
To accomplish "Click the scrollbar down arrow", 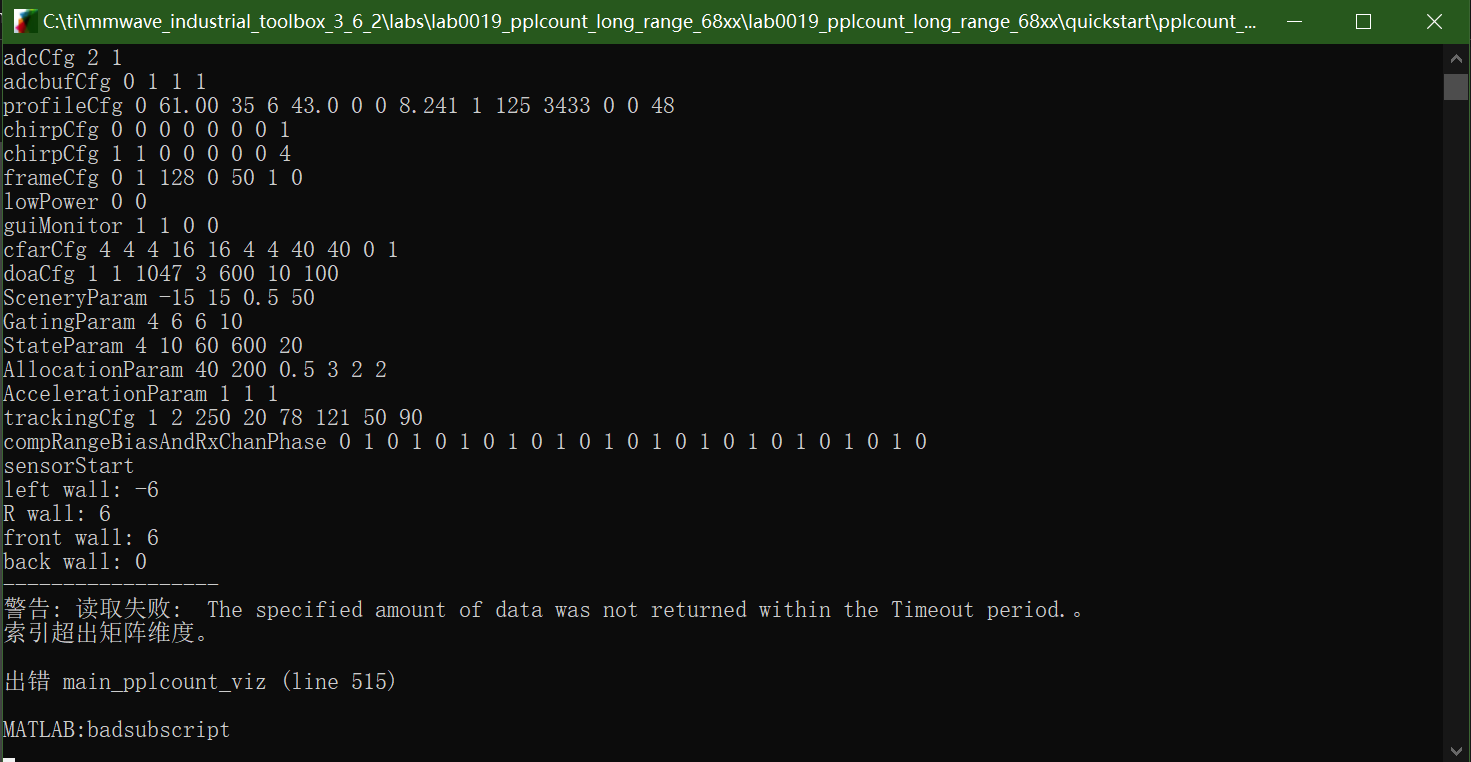I will tap(1455, 749).
